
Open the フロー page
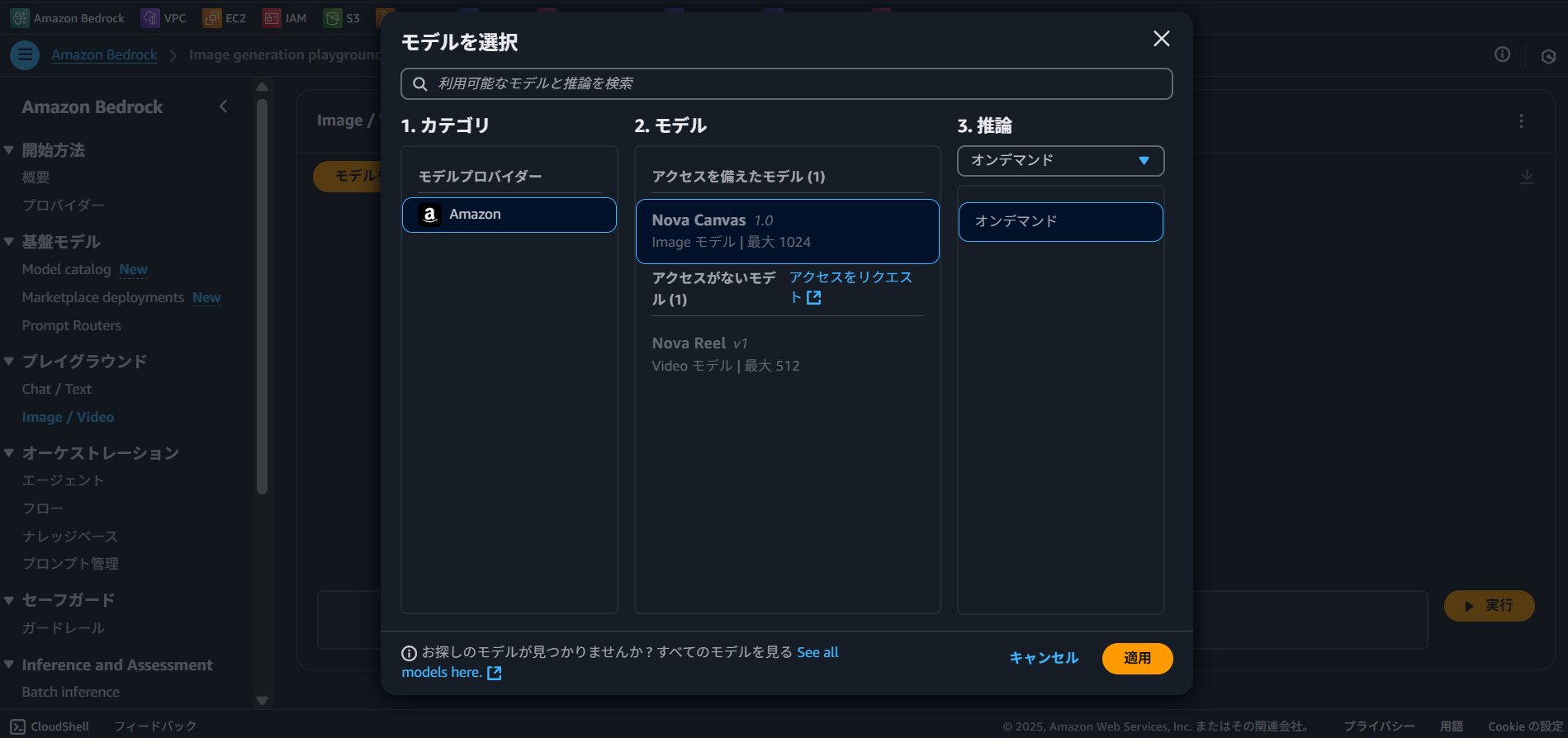pyautogui.click(x=42, y=509)
